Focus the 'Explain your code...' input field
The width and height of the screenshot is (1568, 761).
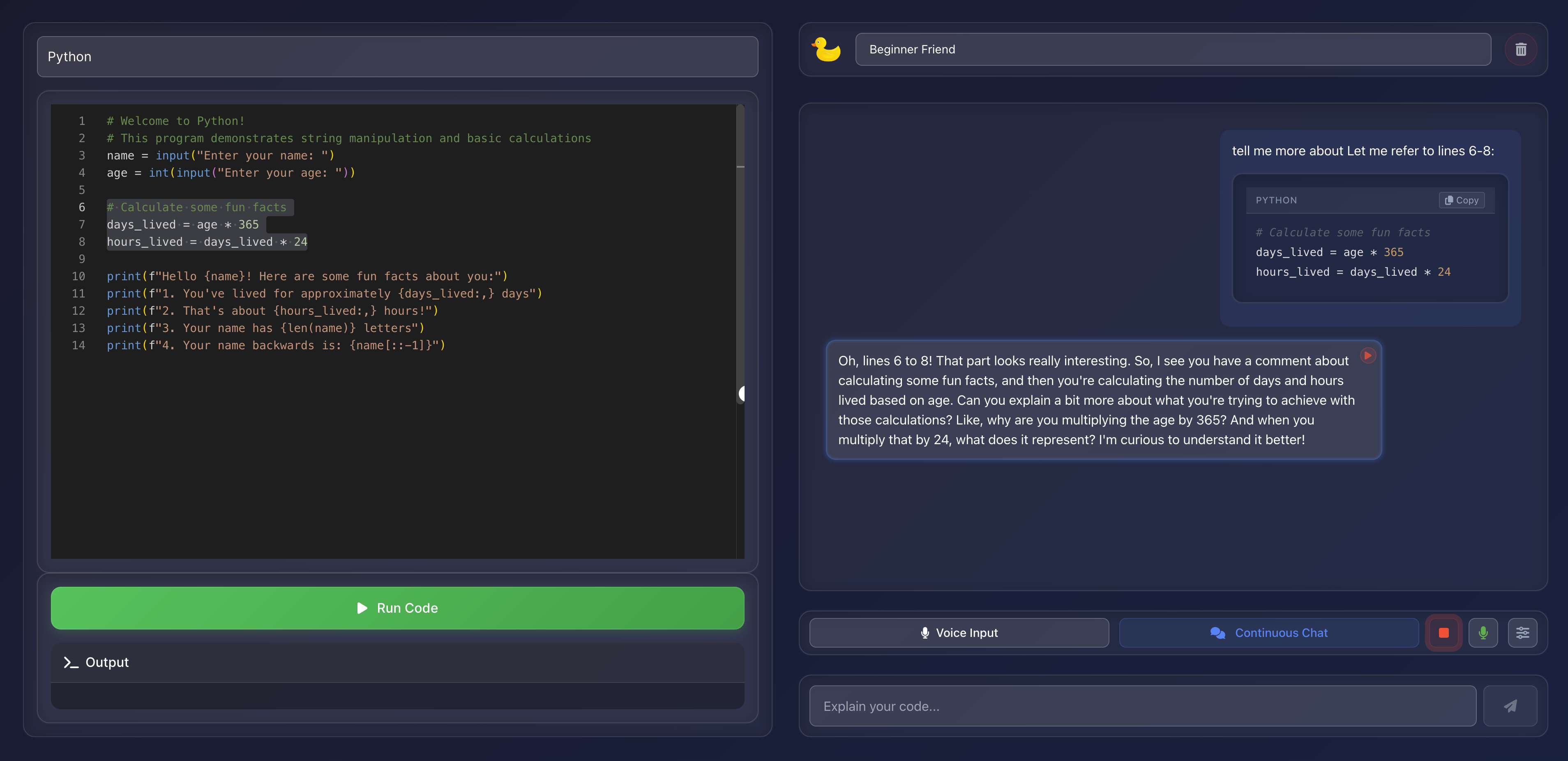pyautogui.click(x=1143, y=706)
